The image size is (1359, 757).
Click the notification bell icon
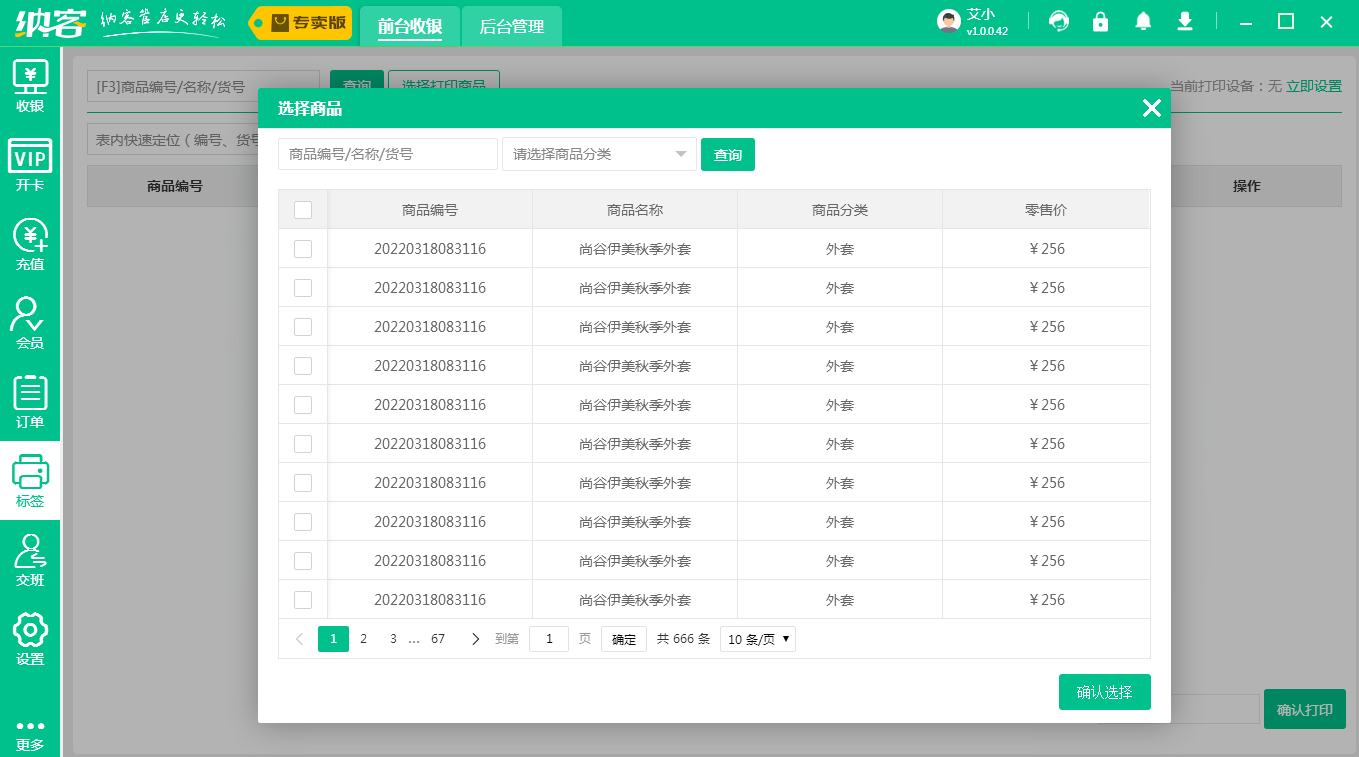pos(1143,22)
